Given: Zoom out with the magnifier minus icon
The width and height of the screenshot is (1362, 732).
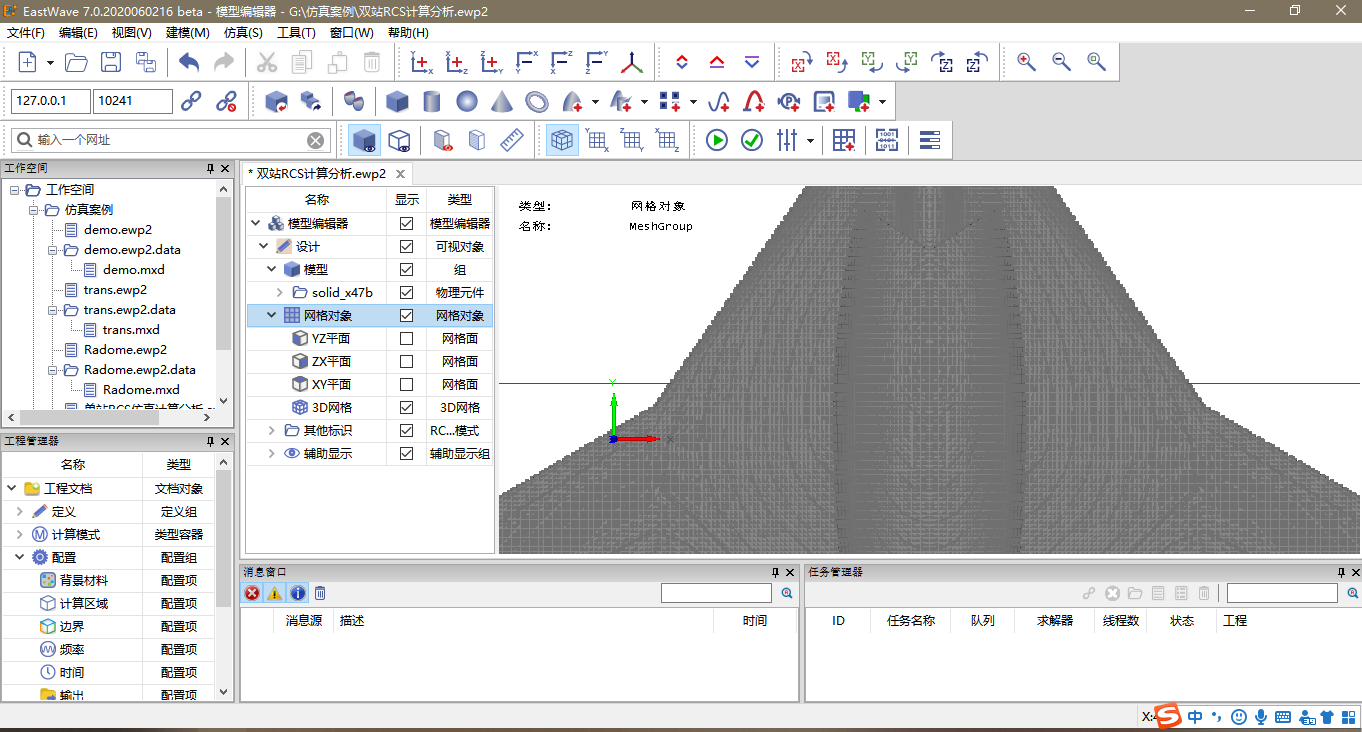Looking at the screenshot, I should [x=1061, y=62].
